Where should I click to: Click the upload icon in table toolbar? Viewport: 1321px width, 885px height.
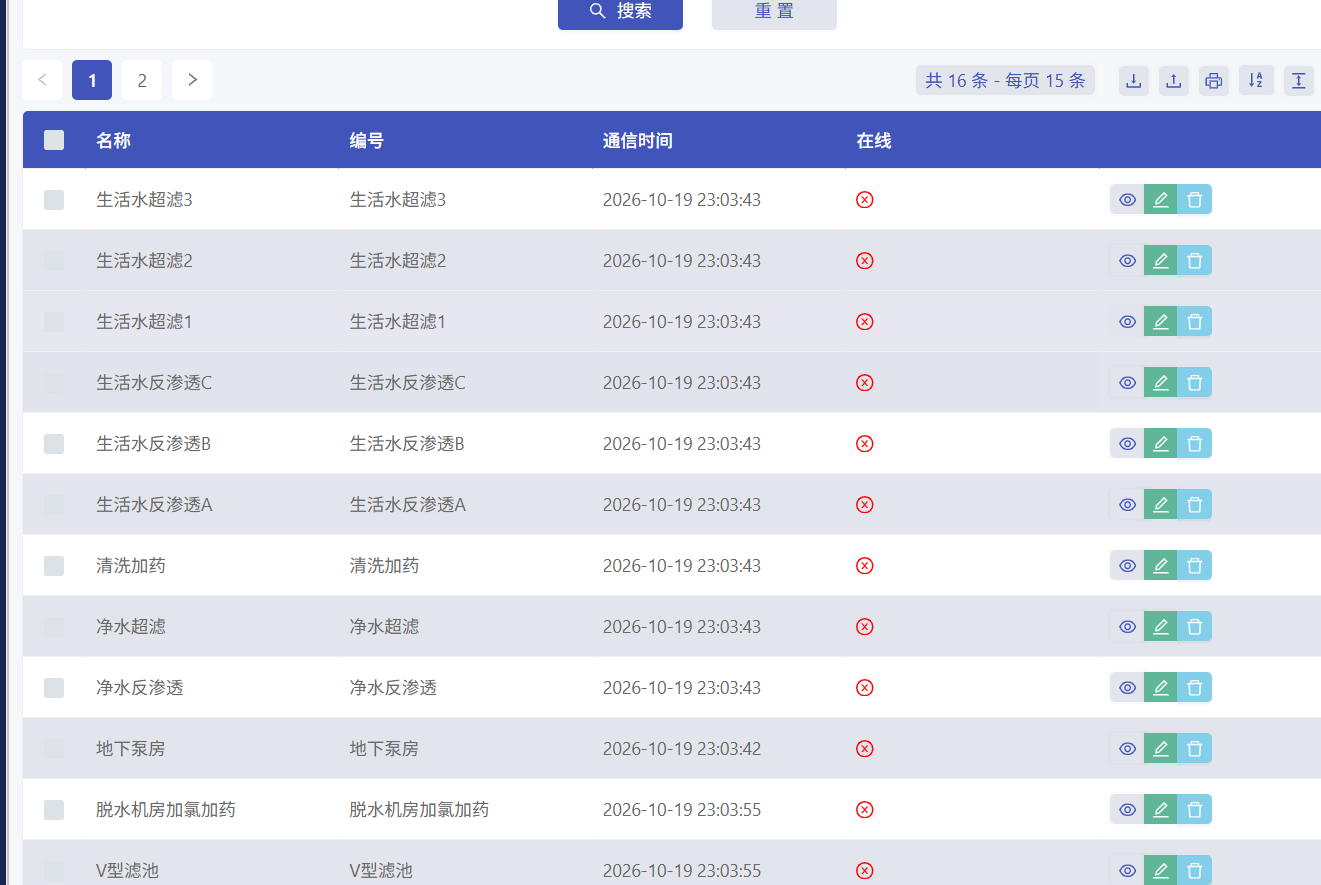pyautogui.click(x=1174, y=81)
